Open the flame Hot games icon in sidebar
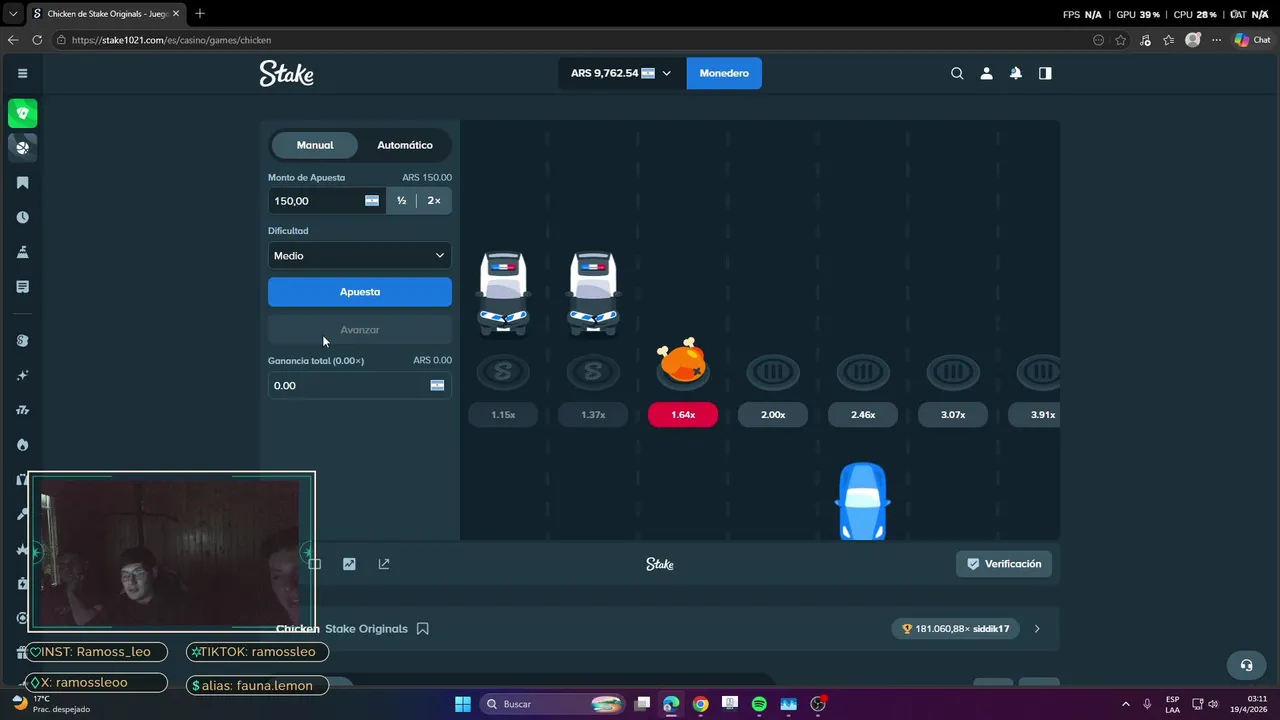Viewport: 1280px width, 720px height. (x=22, y=444)
